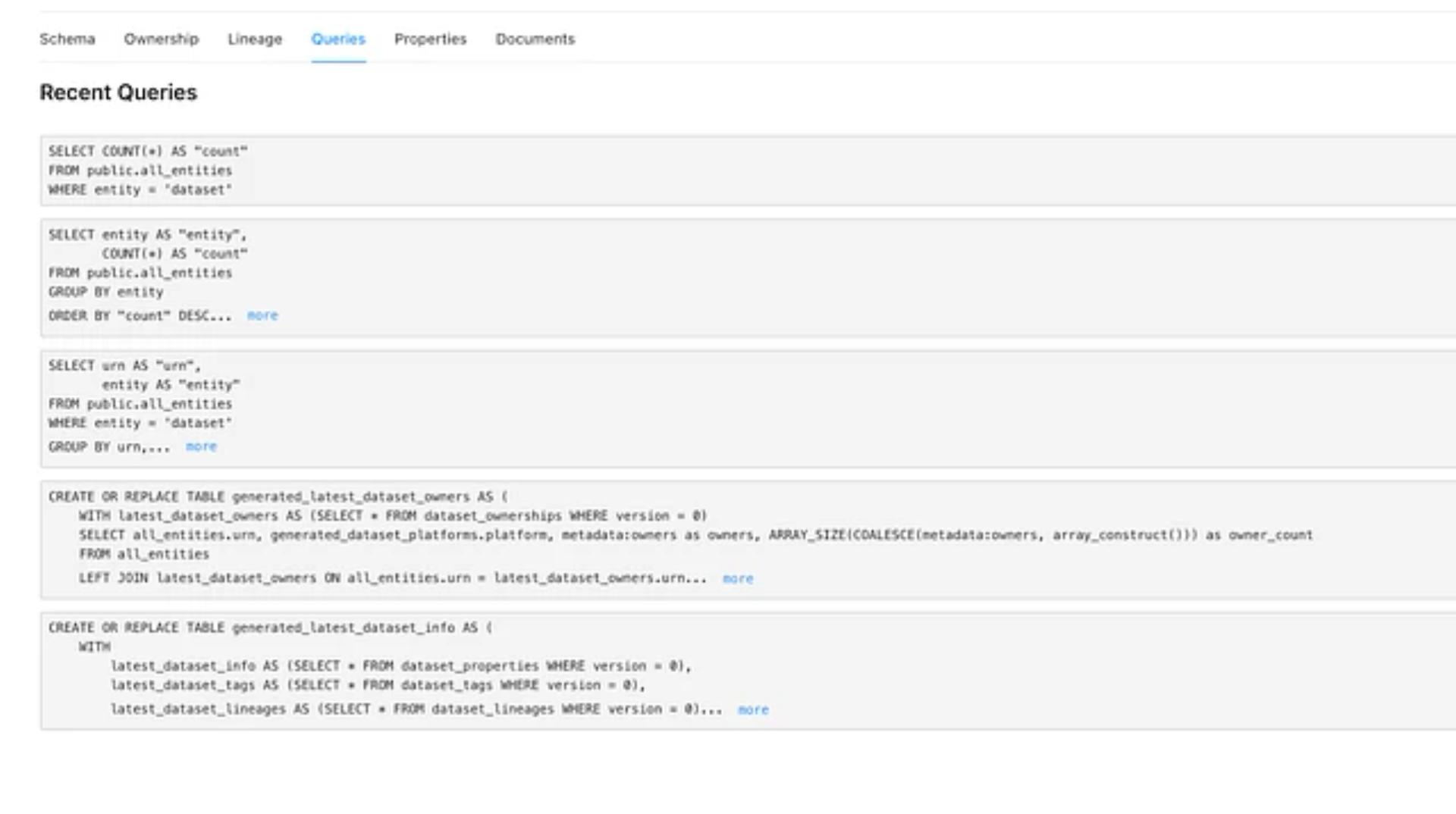Click the latest_dataset_lineages AS line
The width and height of the screenshot is (1456, 814).
(416, 709)
